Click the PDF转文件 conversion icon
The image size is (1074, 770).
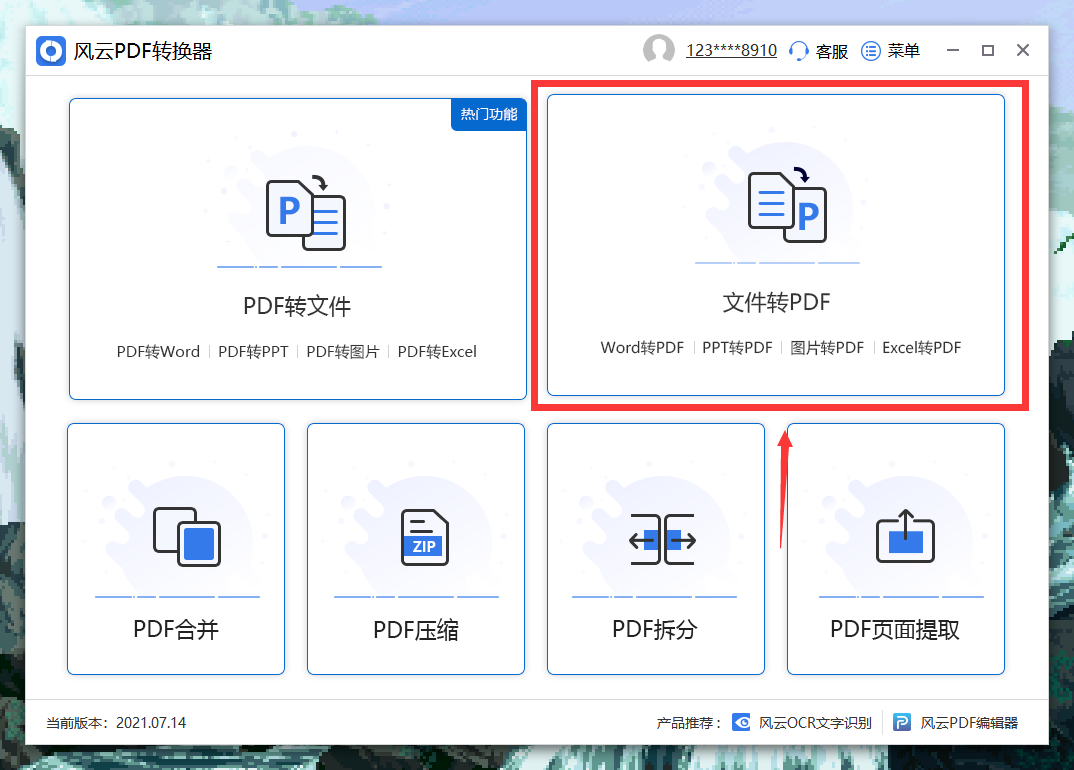(x=306, y=213)
